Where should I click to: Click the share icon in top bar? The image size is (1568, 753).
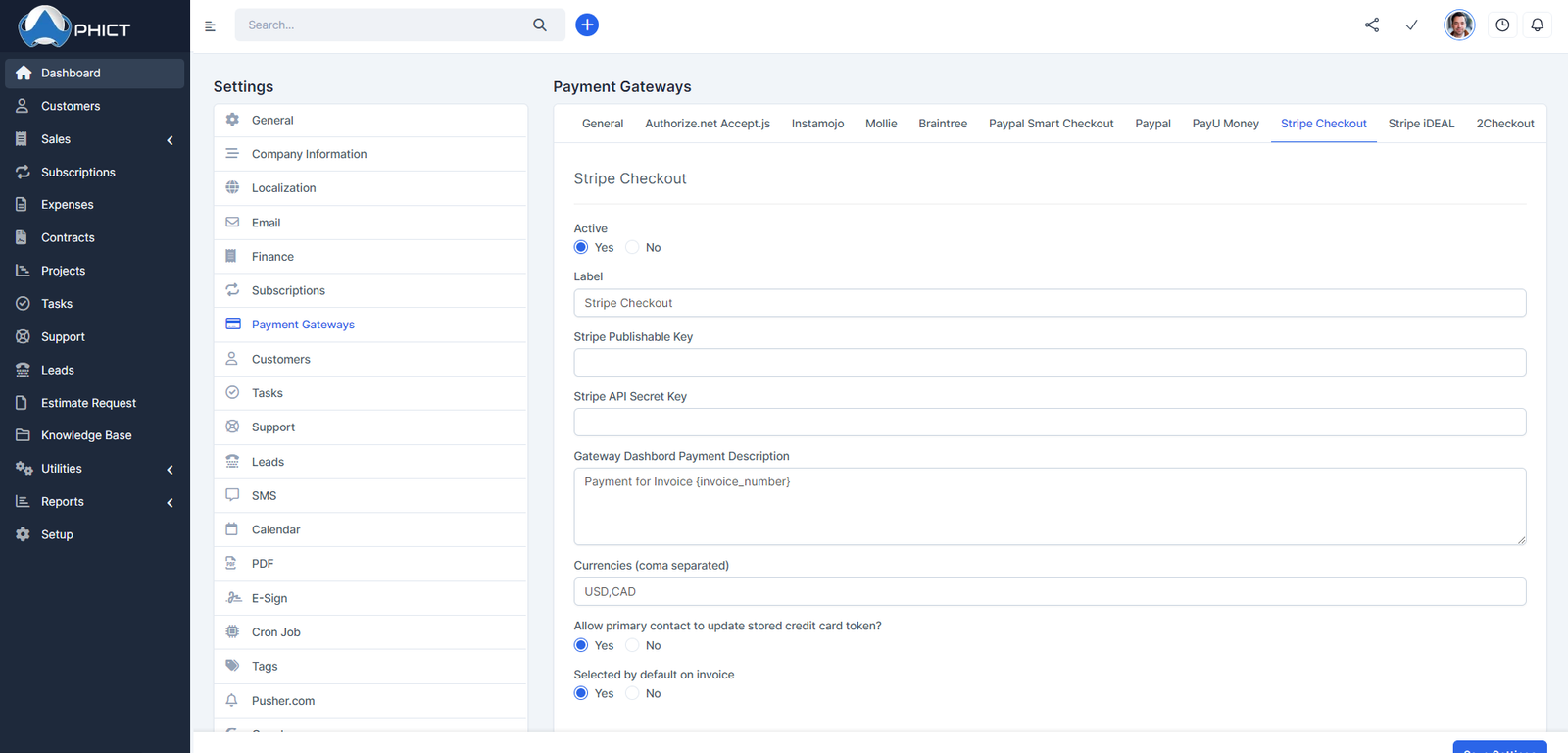[x=1372, y=25]
